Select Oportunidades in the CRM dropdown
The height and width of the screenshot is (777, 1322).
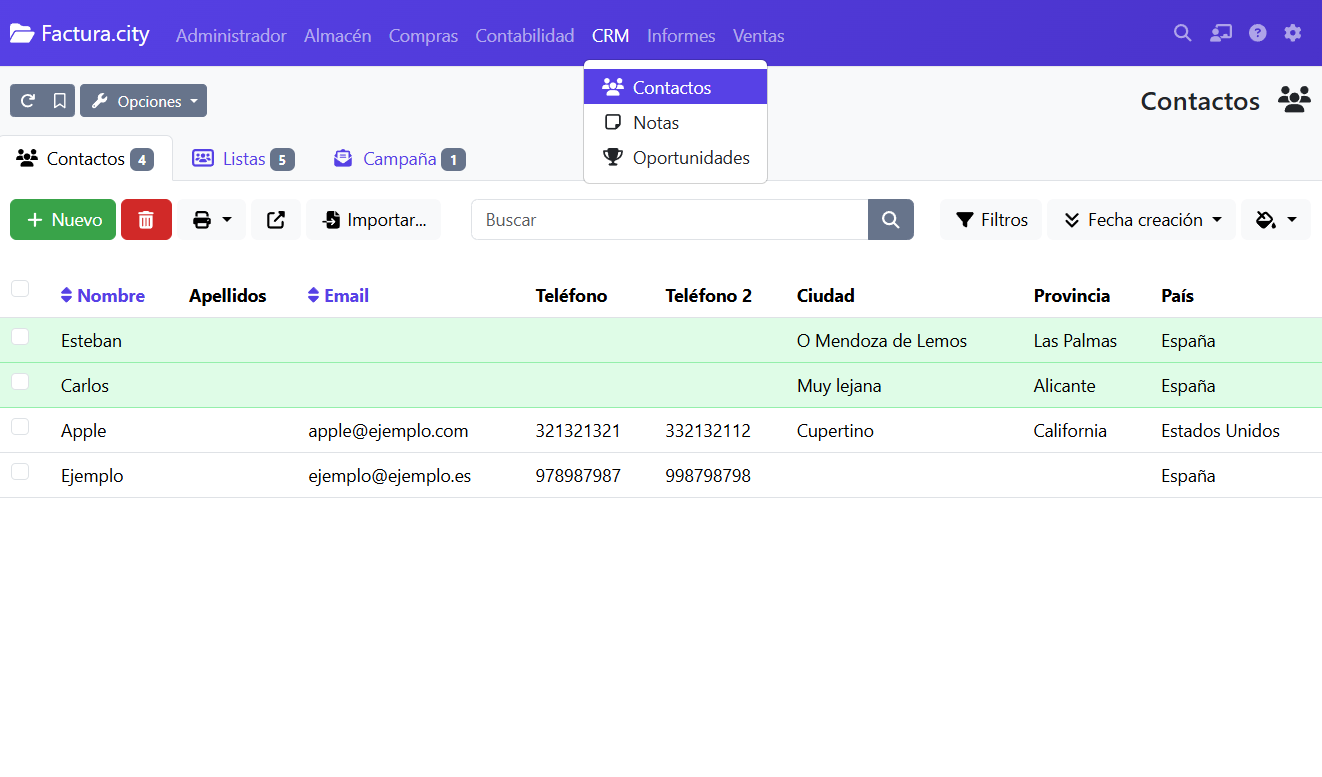pyautogui.click(x=675, y=157)
